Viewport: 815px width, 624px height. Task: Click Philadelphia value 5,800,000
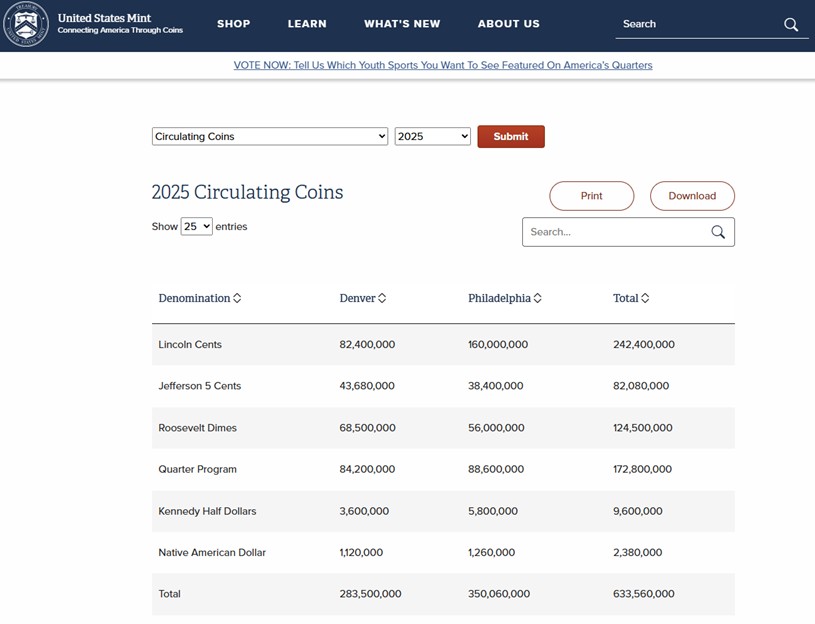click(493, 511)
